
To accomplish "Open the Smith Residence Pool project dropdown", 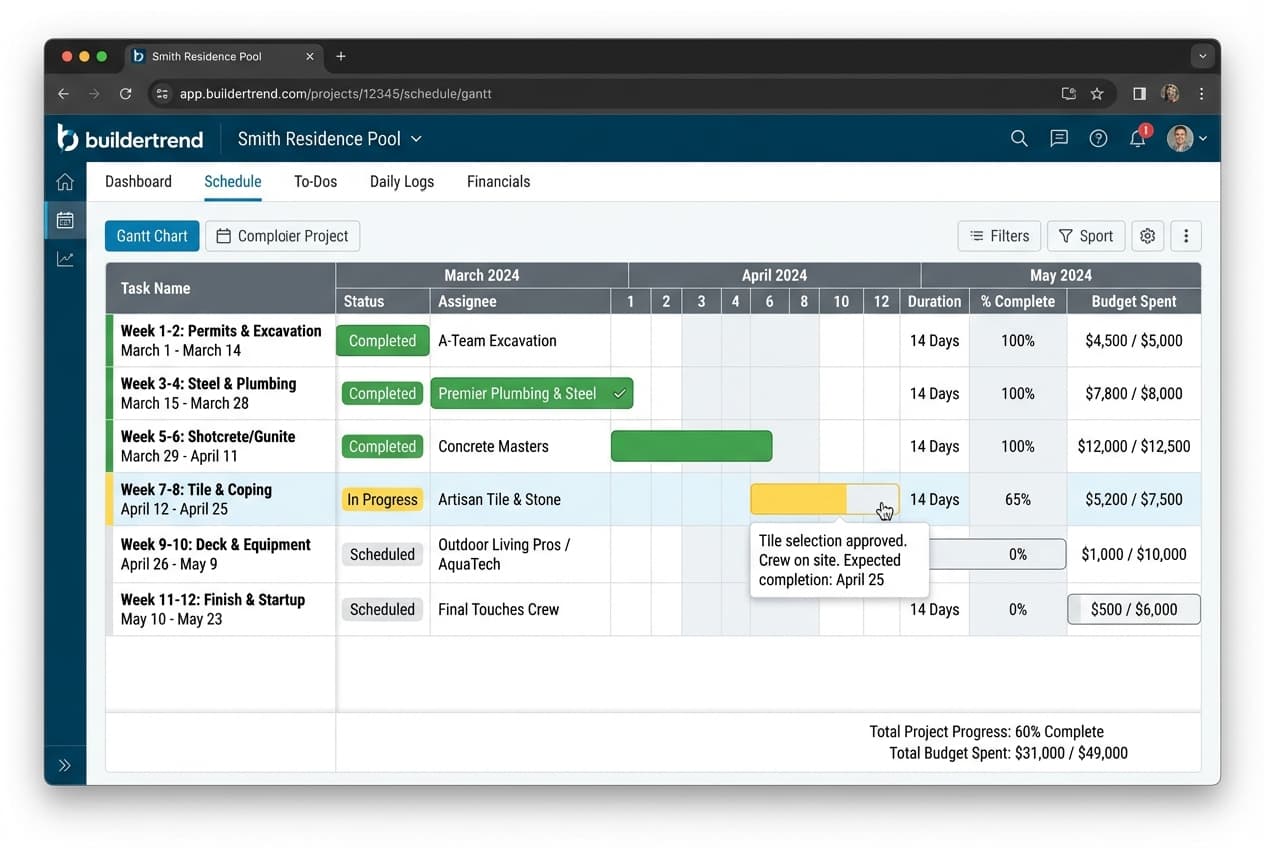I will click(330, 138).
